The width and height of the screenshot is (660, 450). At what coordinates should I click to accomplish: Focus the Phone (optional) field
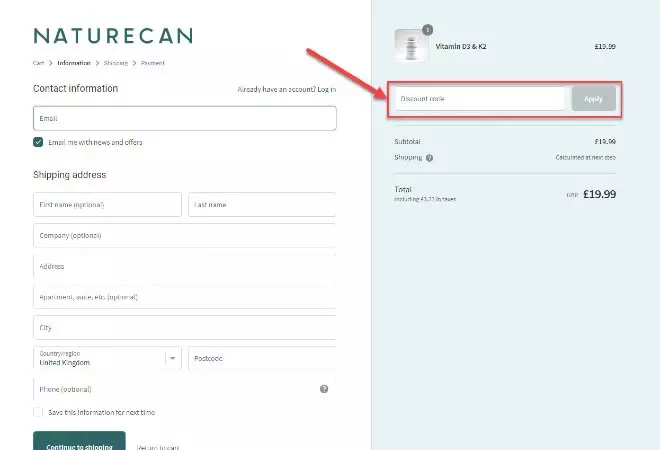(x=185, y=389)
